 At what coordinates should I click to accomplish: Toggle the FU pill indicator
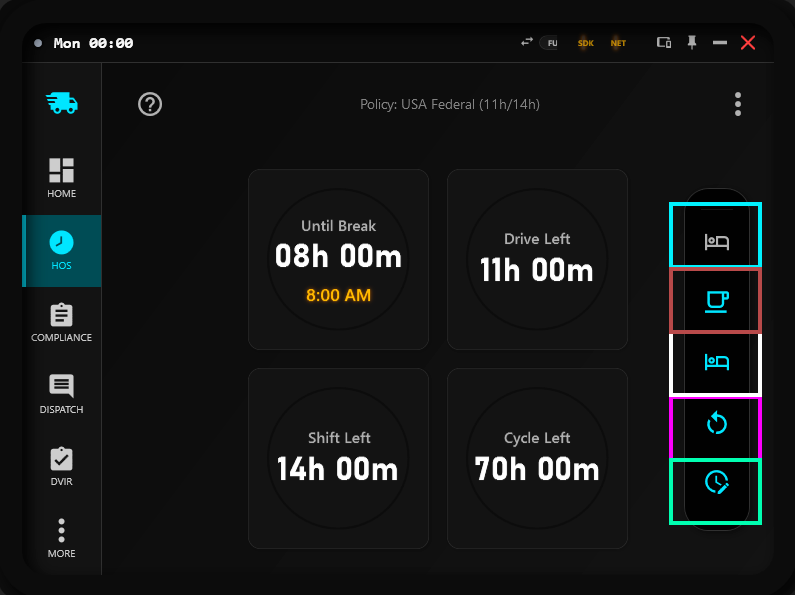click(x=550, y=43)
